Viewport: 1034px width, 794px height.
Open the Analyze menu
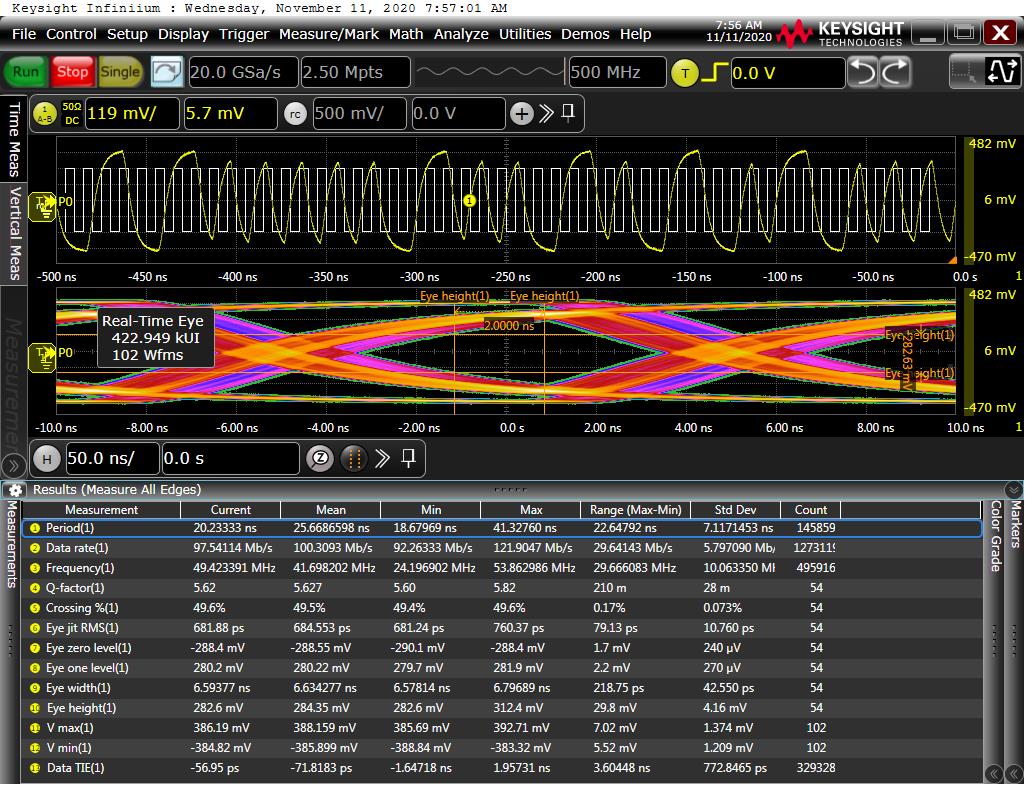coord(461,34)
